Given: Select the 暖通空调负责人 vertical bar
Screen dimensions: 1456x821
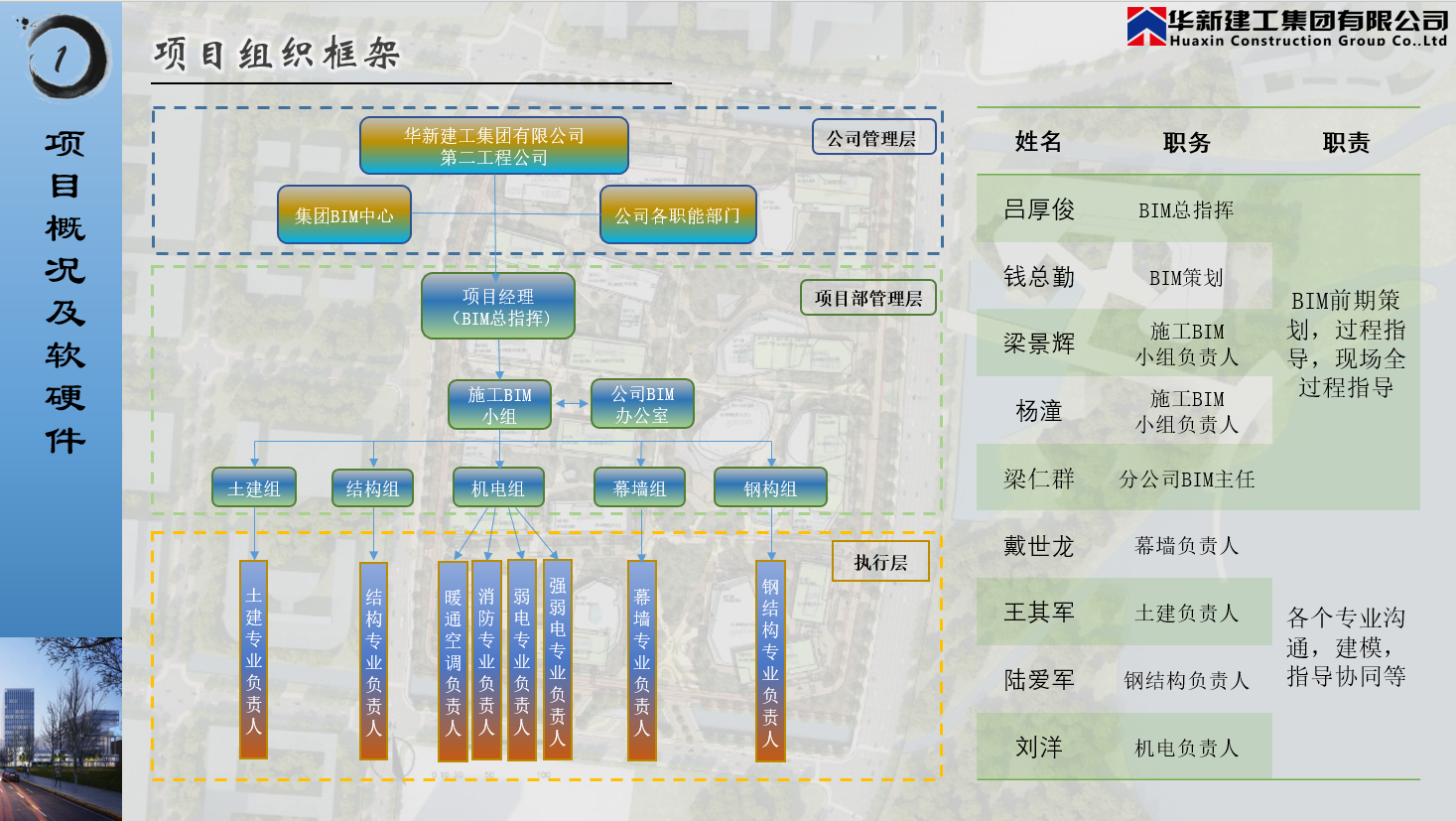Looking at the screenshot, I should pyautogui.click(x=453, y=661).
